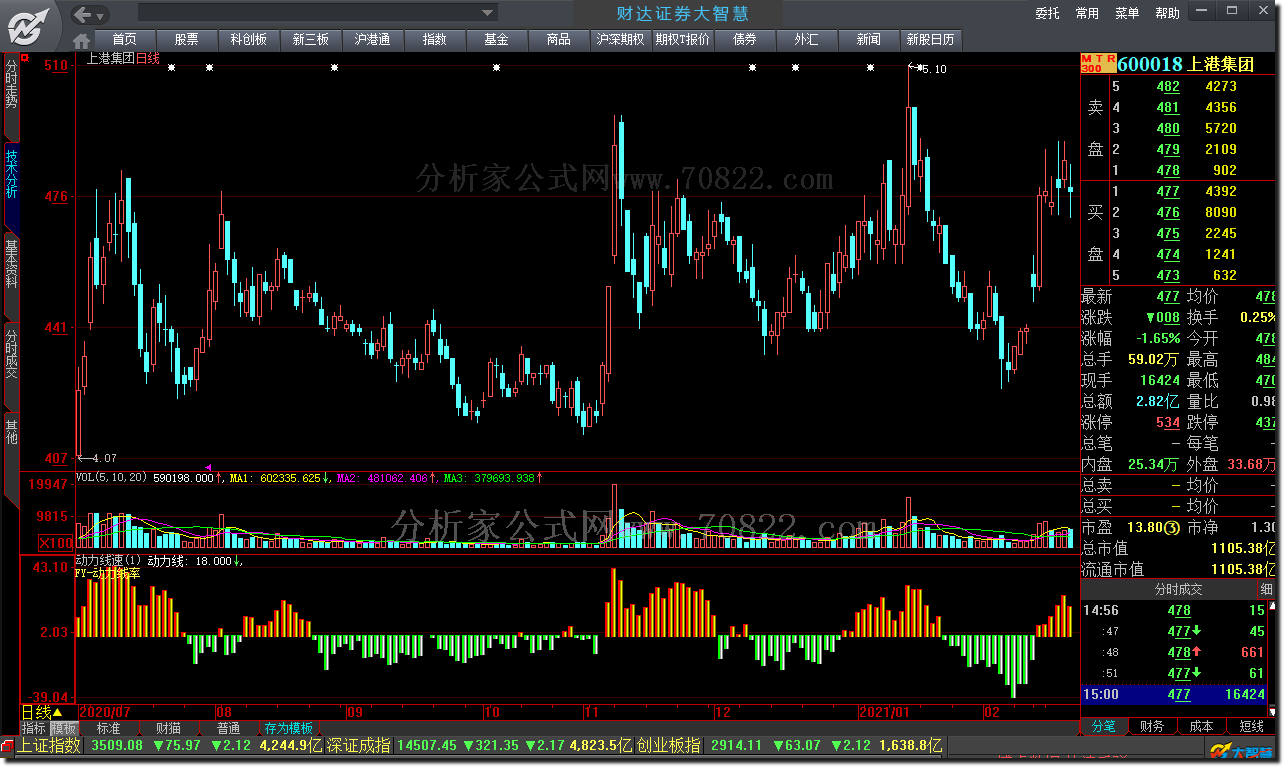Switch to the 短线 tab

coord(1252,726)
